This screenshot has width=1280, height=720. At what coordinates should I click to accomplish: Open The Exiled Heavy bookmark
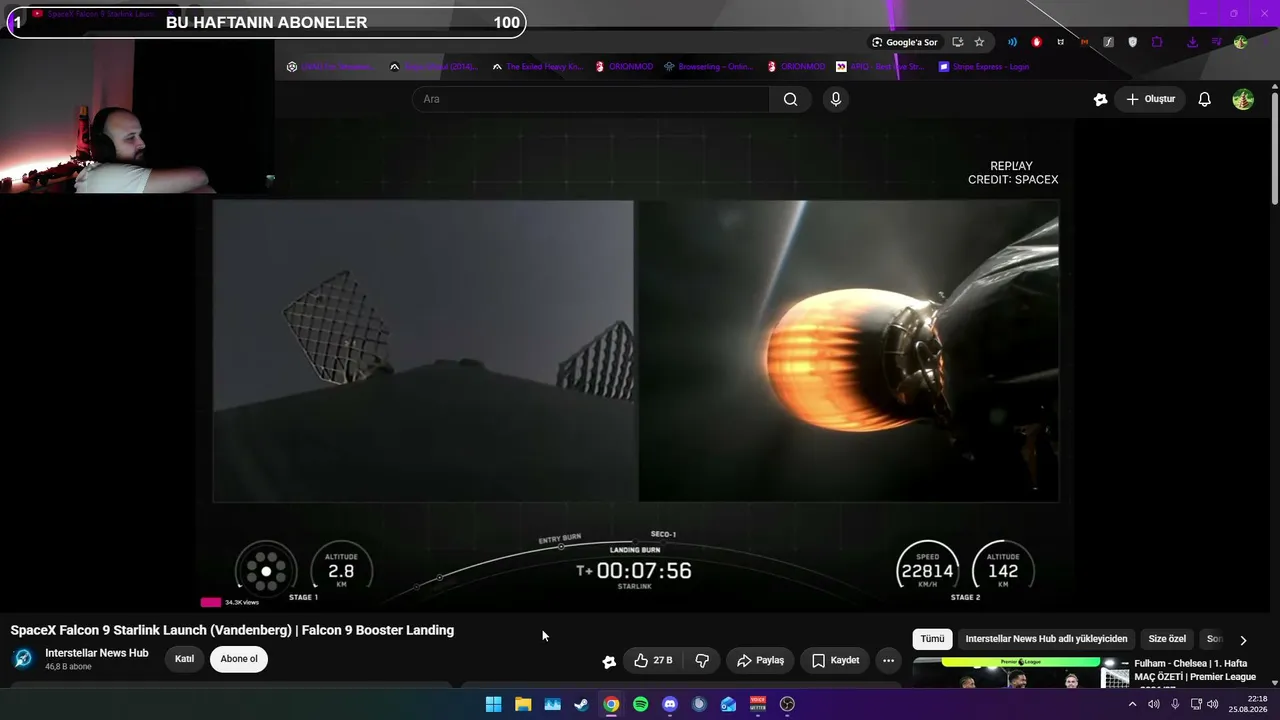[x=537, y=67]
